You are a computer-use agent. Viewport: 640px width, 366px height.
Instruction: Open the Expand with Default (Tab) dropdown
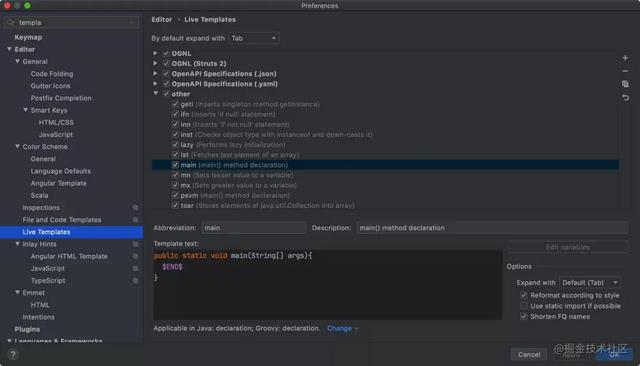590,283
